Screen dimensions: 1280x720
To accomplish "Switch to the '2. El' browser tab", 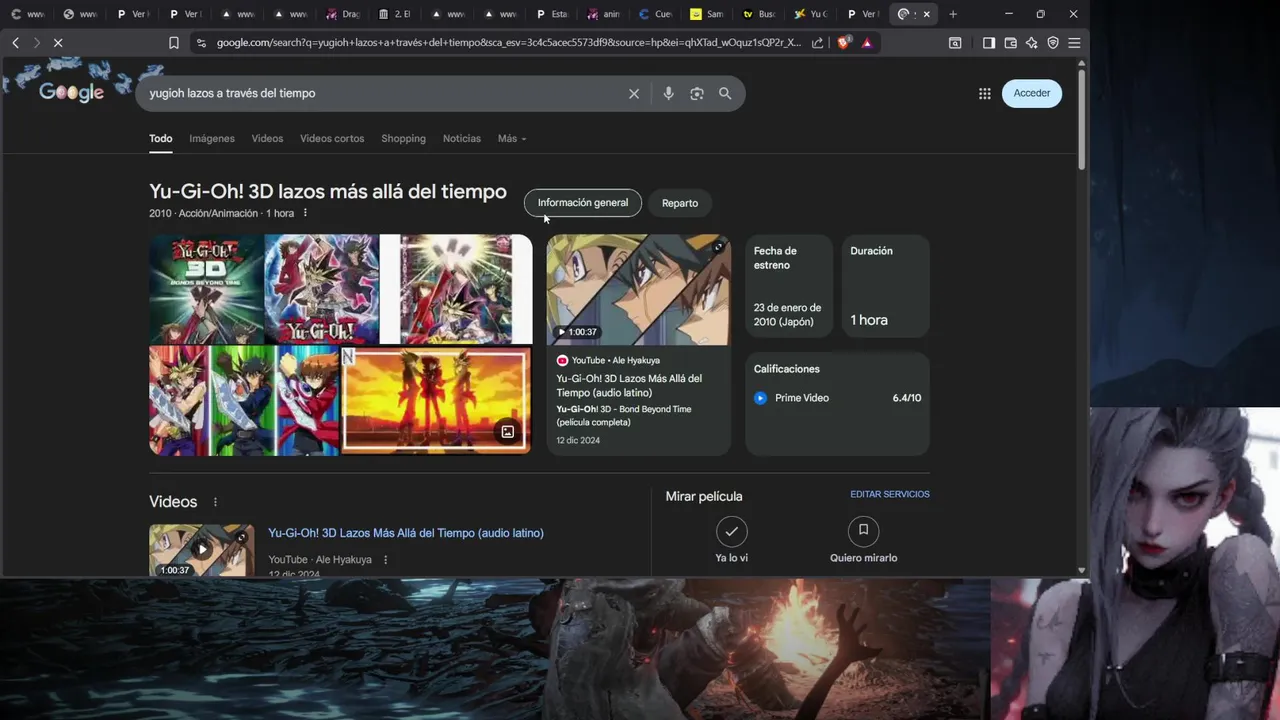I will click(396, 14).
